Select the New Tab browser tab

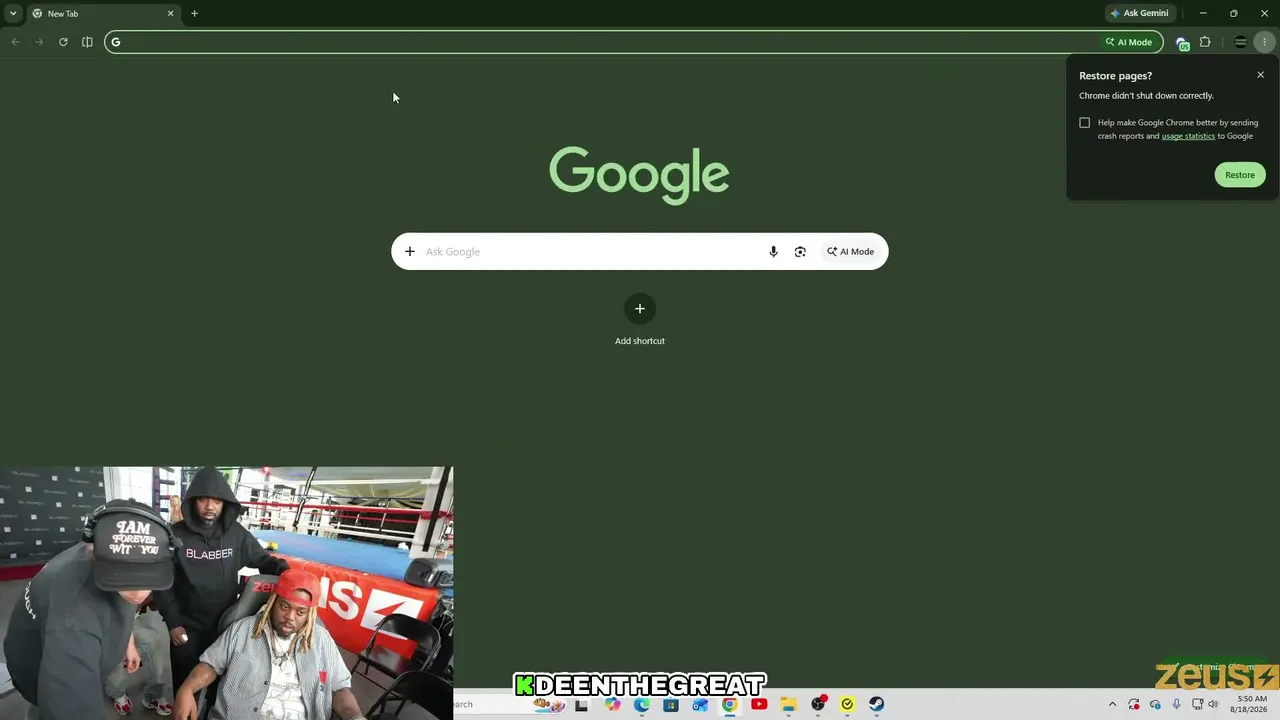tap(103, 14)
